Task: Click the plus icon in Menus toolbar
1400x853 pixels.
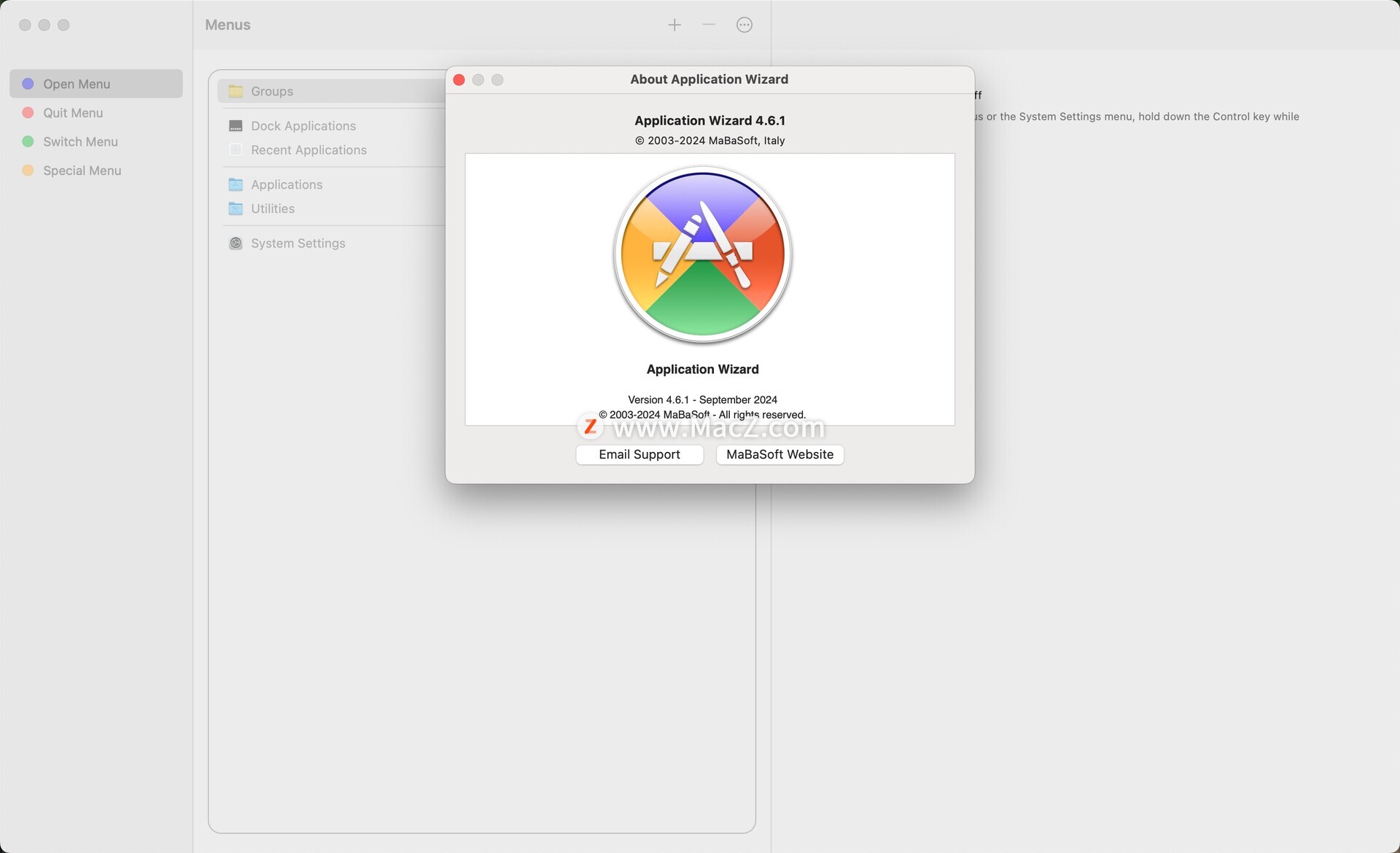Action: pyautogui.click(x=674, y=25)
